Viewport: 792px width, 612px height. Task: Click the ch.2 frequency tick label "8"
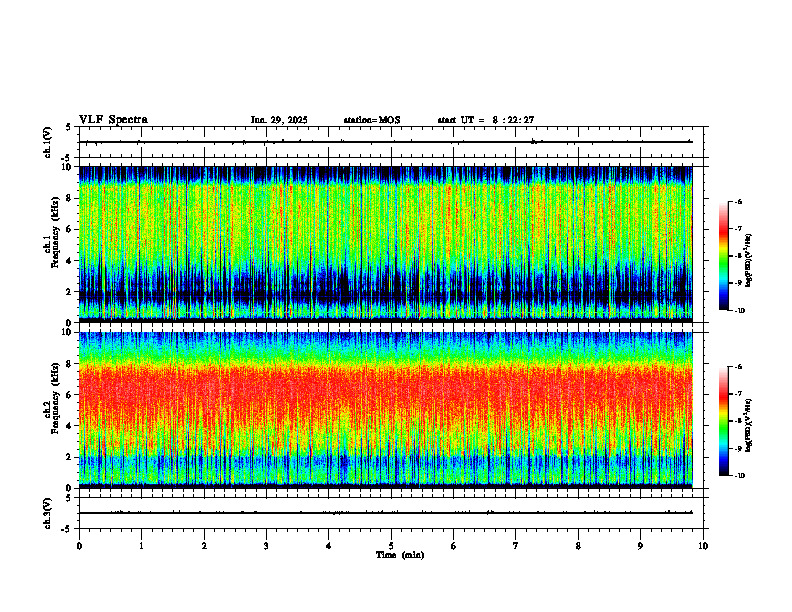point(70,364)
